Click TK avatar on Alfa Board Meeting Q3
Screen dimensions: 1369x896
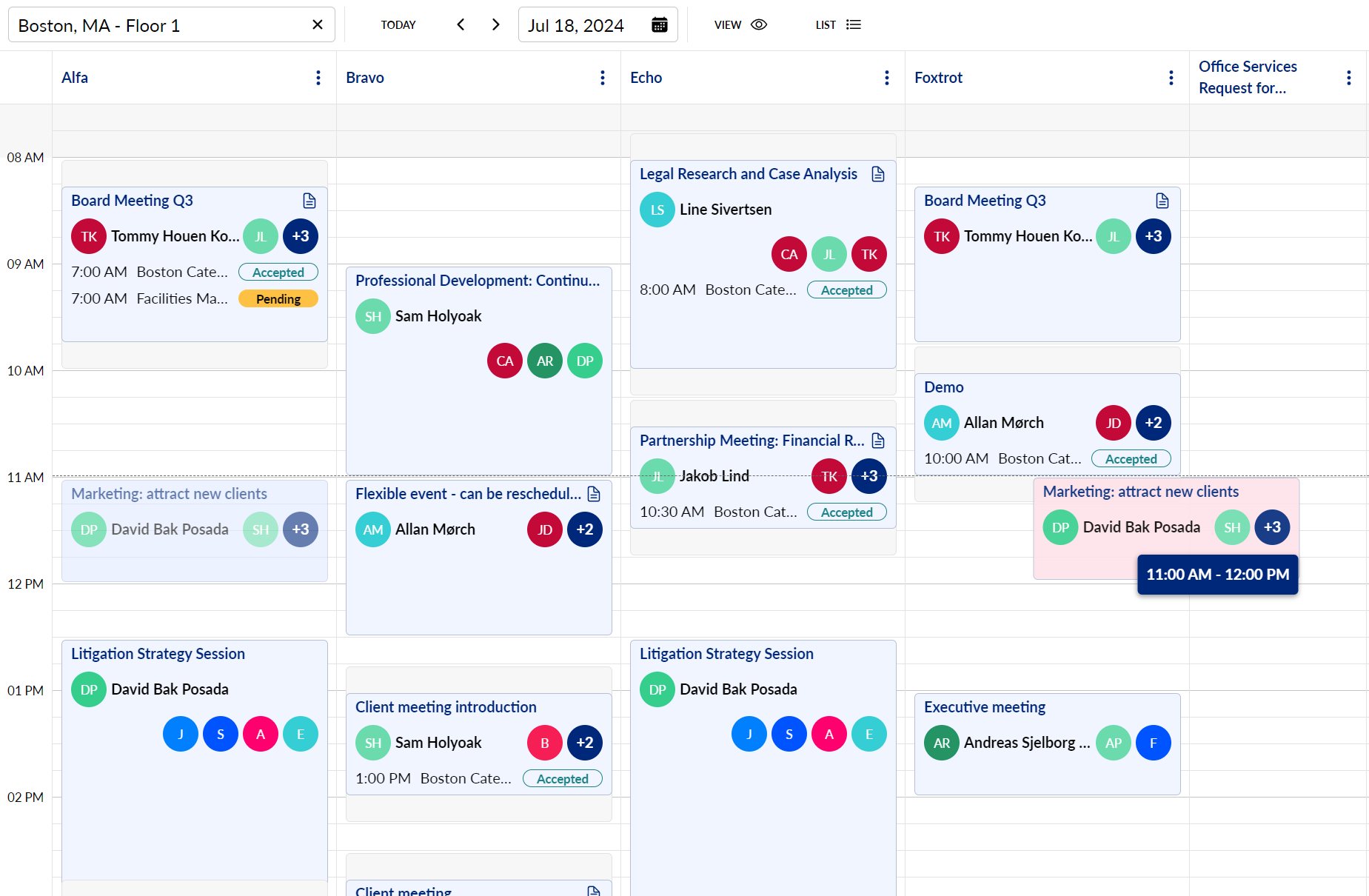[x=89, y=236]
